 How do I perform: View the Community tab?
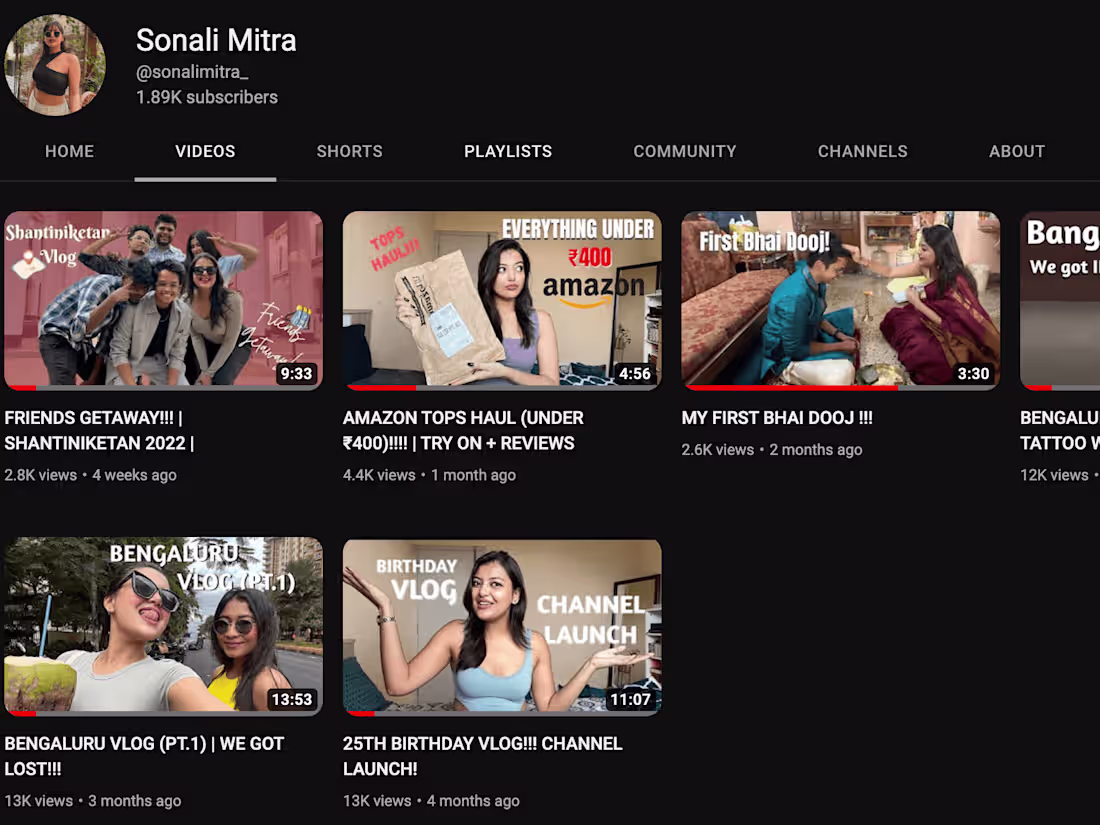click(x=684, y=151)
